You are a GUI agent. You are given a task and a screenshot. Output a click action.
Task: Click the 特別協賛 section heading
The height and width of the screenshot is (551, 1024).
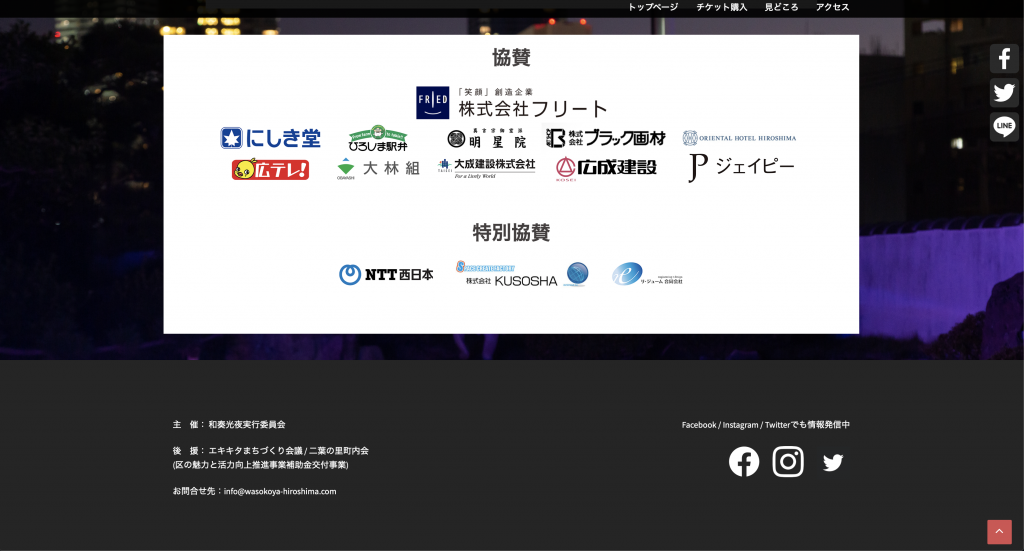511,232
